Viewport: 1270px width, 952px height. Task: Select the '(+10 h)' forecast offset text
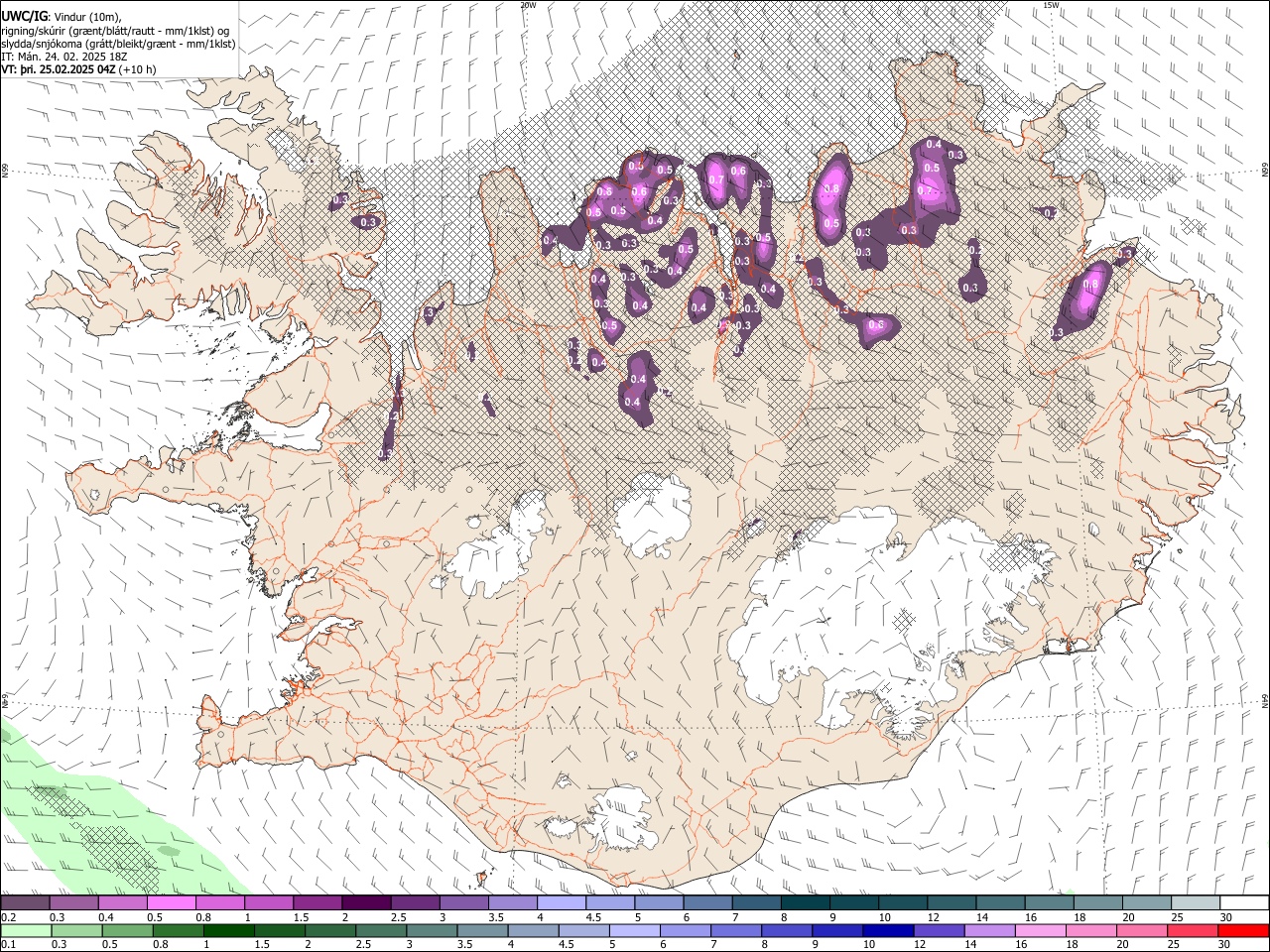click(x=138, y=69)
